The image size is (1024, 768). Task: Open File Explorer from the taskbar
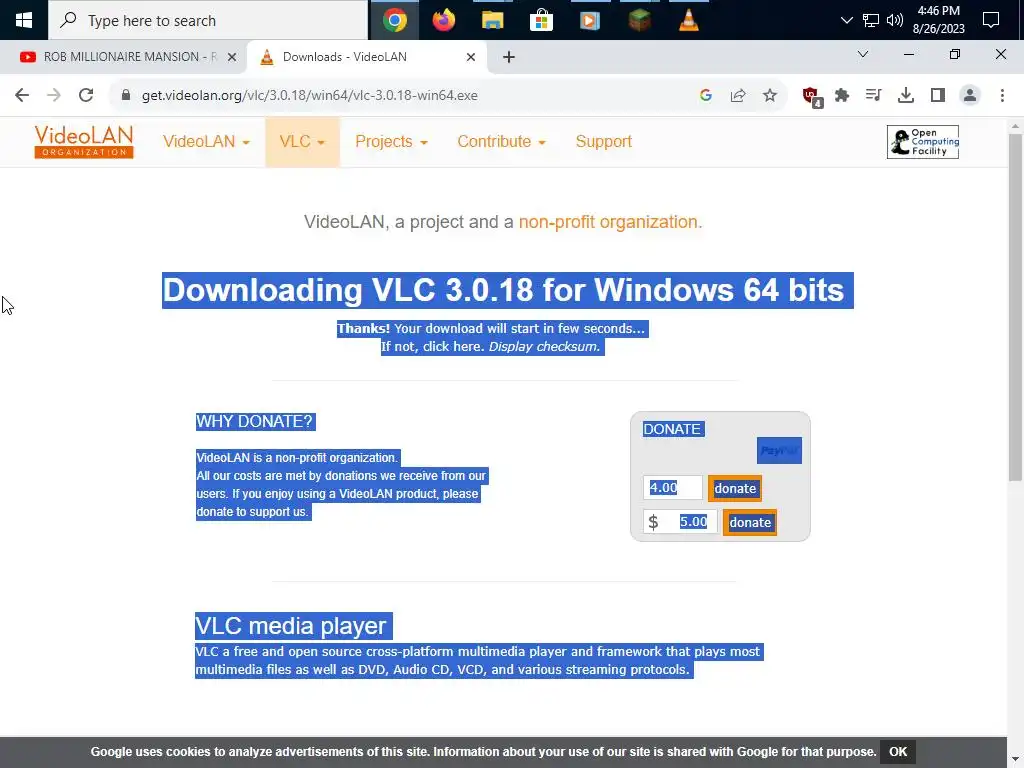pyautogui.click(x=492, y=20)
